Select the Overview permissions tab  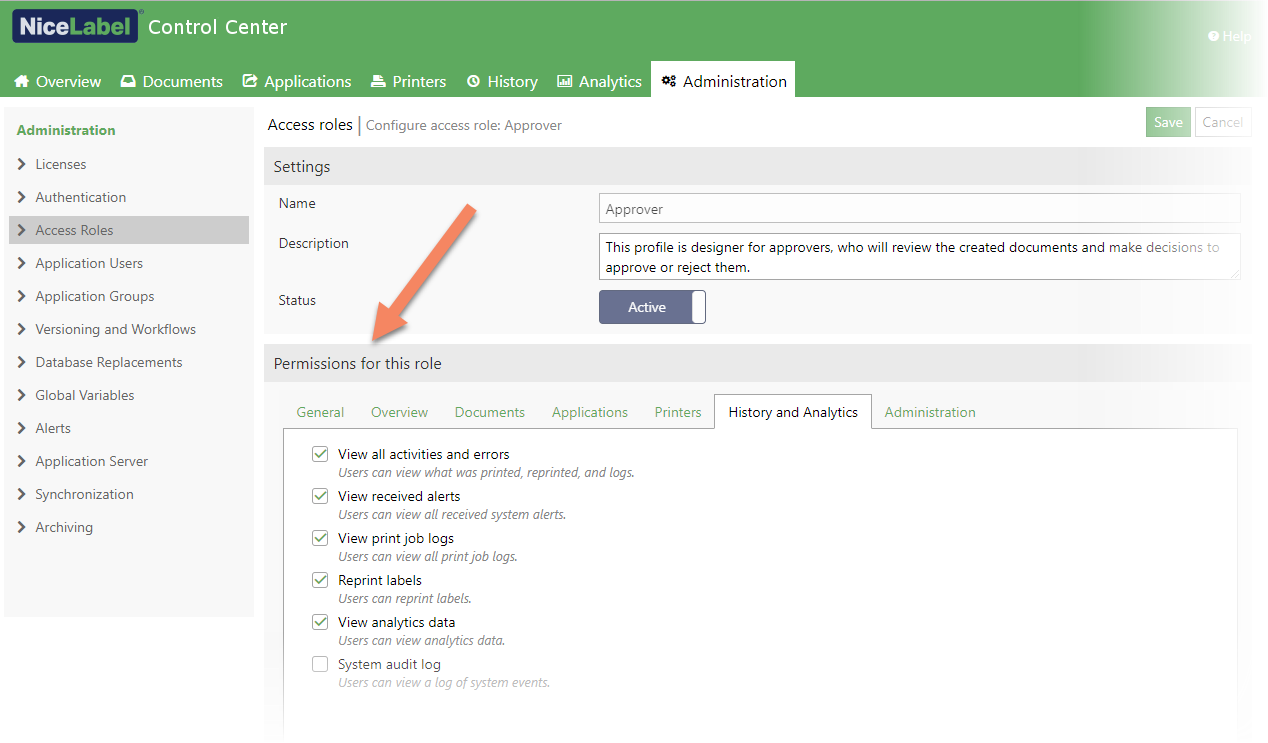399,412
